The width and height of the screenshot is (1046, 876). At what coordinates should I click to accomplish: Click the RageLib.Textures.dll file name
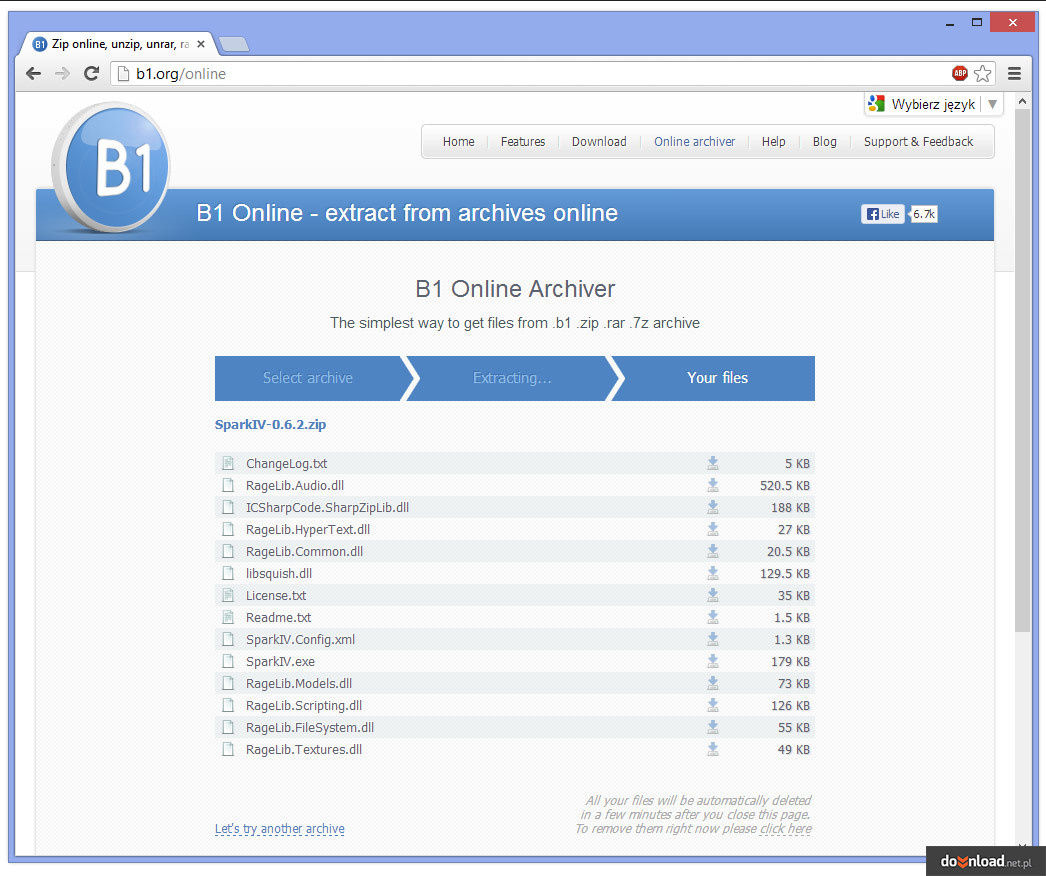(x=304, y=750)
